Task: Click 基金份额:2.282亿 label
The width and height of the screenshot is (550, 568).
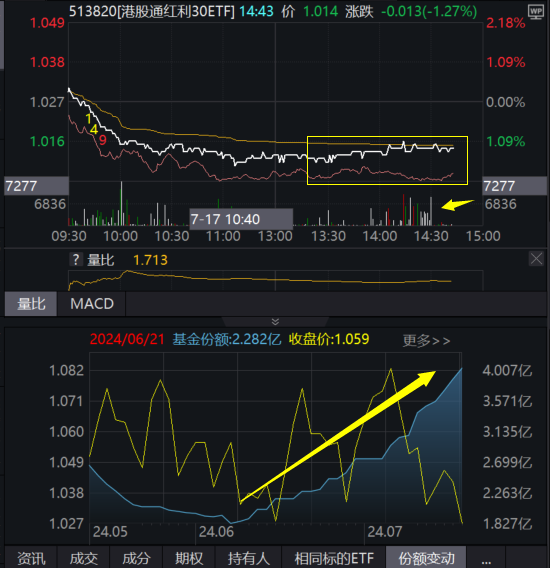Action: [226, 339]
